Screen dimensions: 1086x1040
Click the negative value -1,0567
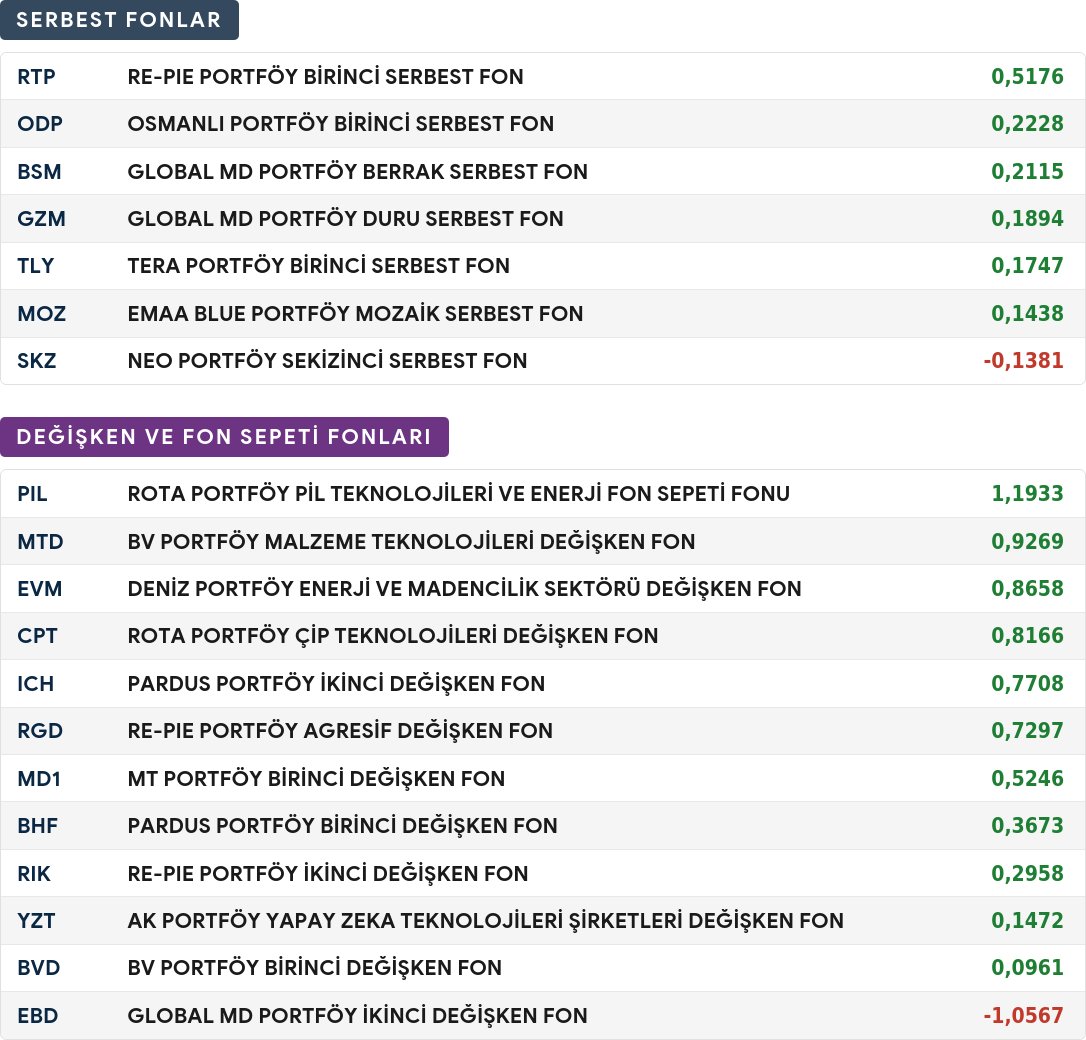[x=1023, y=1015]
